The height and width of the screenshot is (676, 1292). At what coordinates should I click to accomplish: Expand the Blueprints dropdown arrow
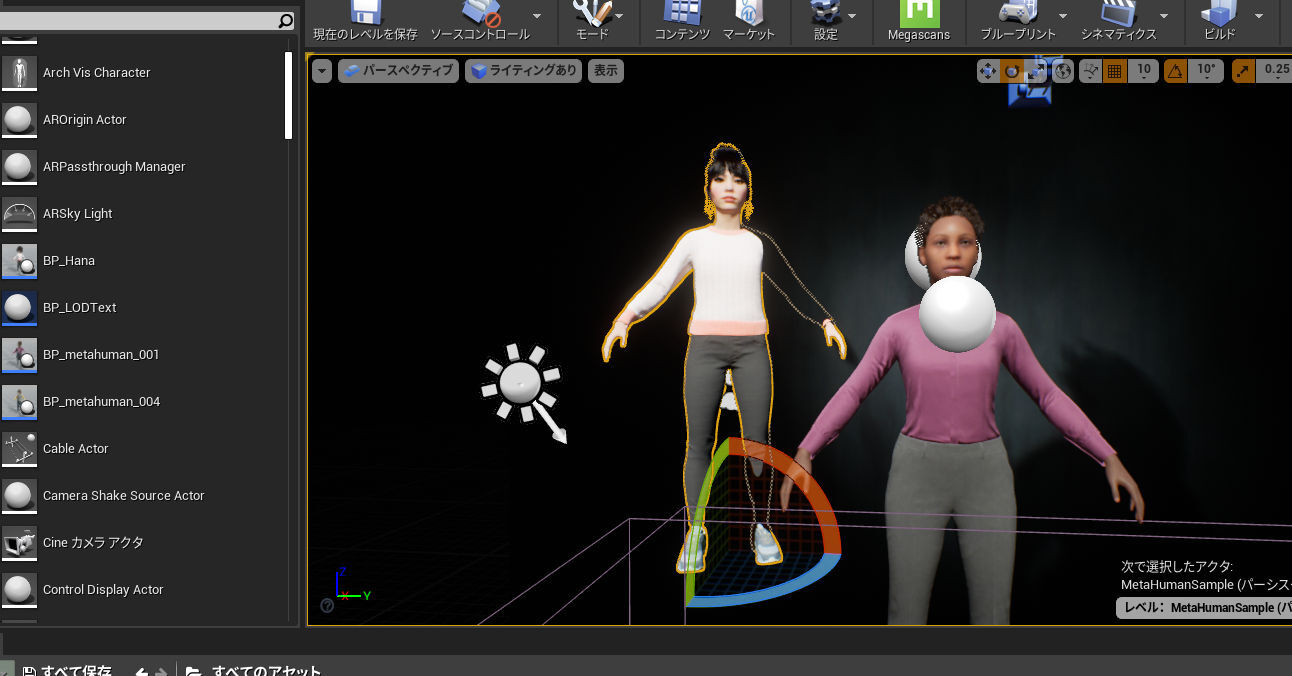pyautogui.click(x=1062, y=16)
